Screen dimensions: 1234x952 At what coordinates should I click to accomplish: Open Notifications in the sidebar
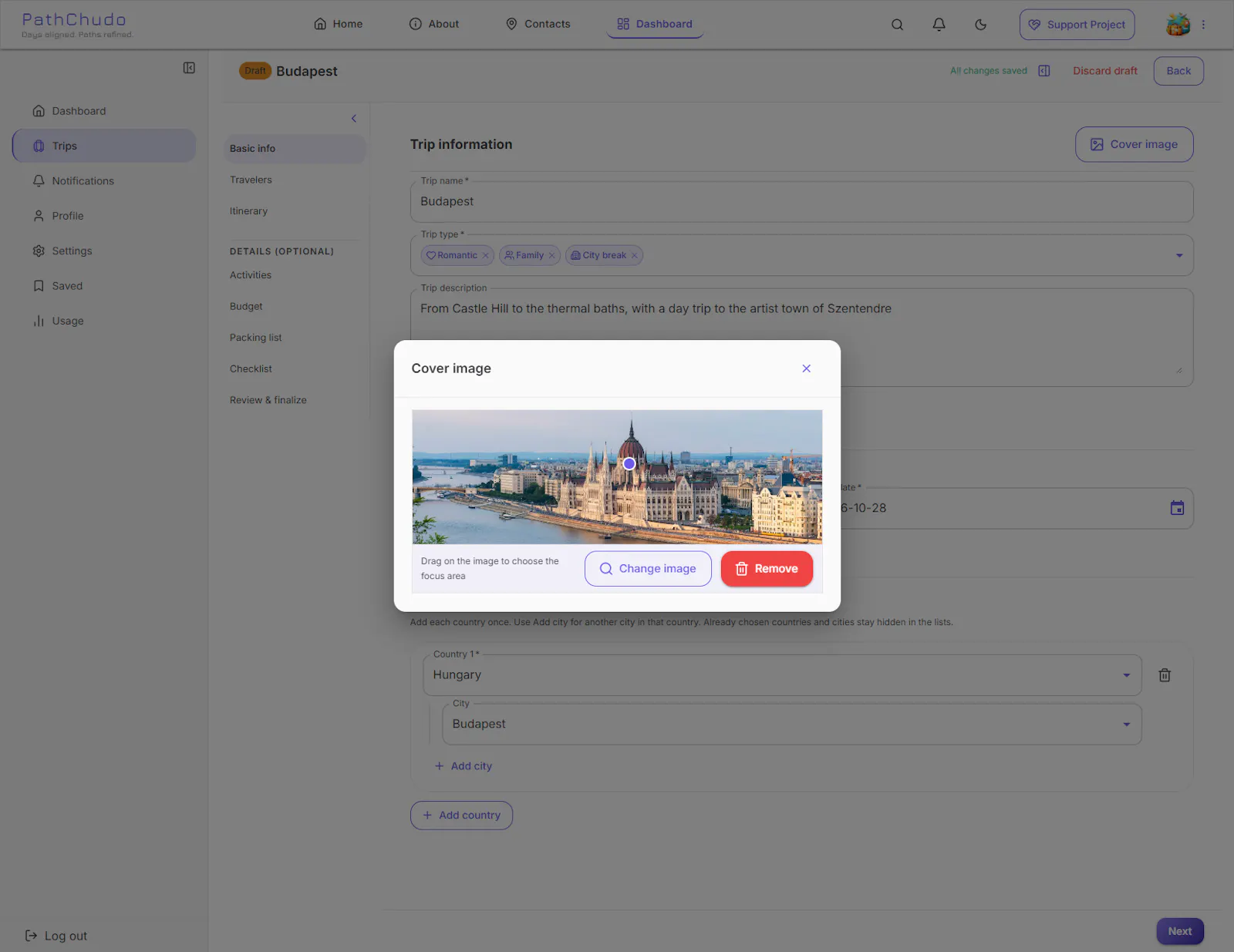(x=104, y=181)
